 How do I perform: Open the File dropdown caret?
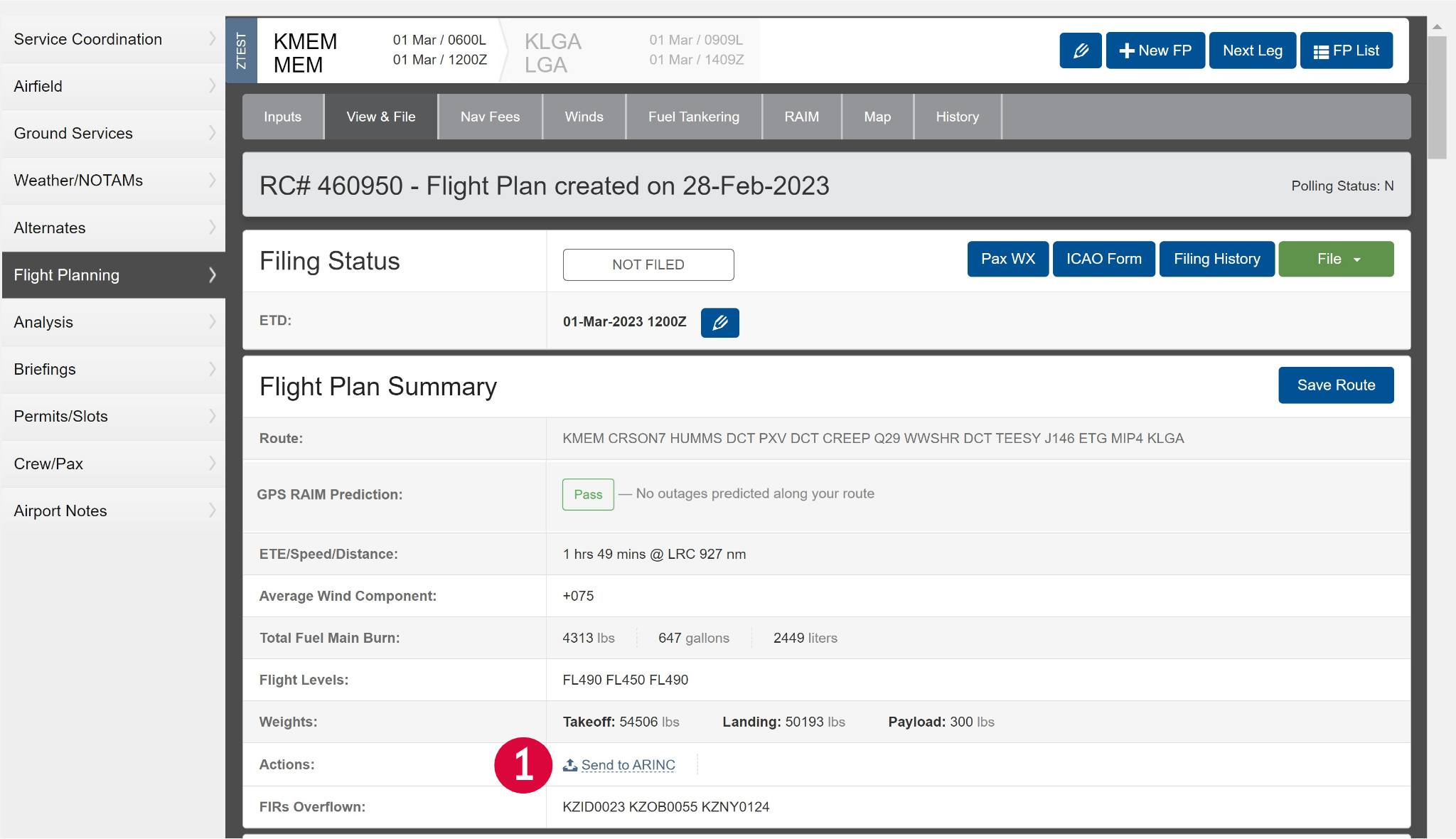point(1357,260)
